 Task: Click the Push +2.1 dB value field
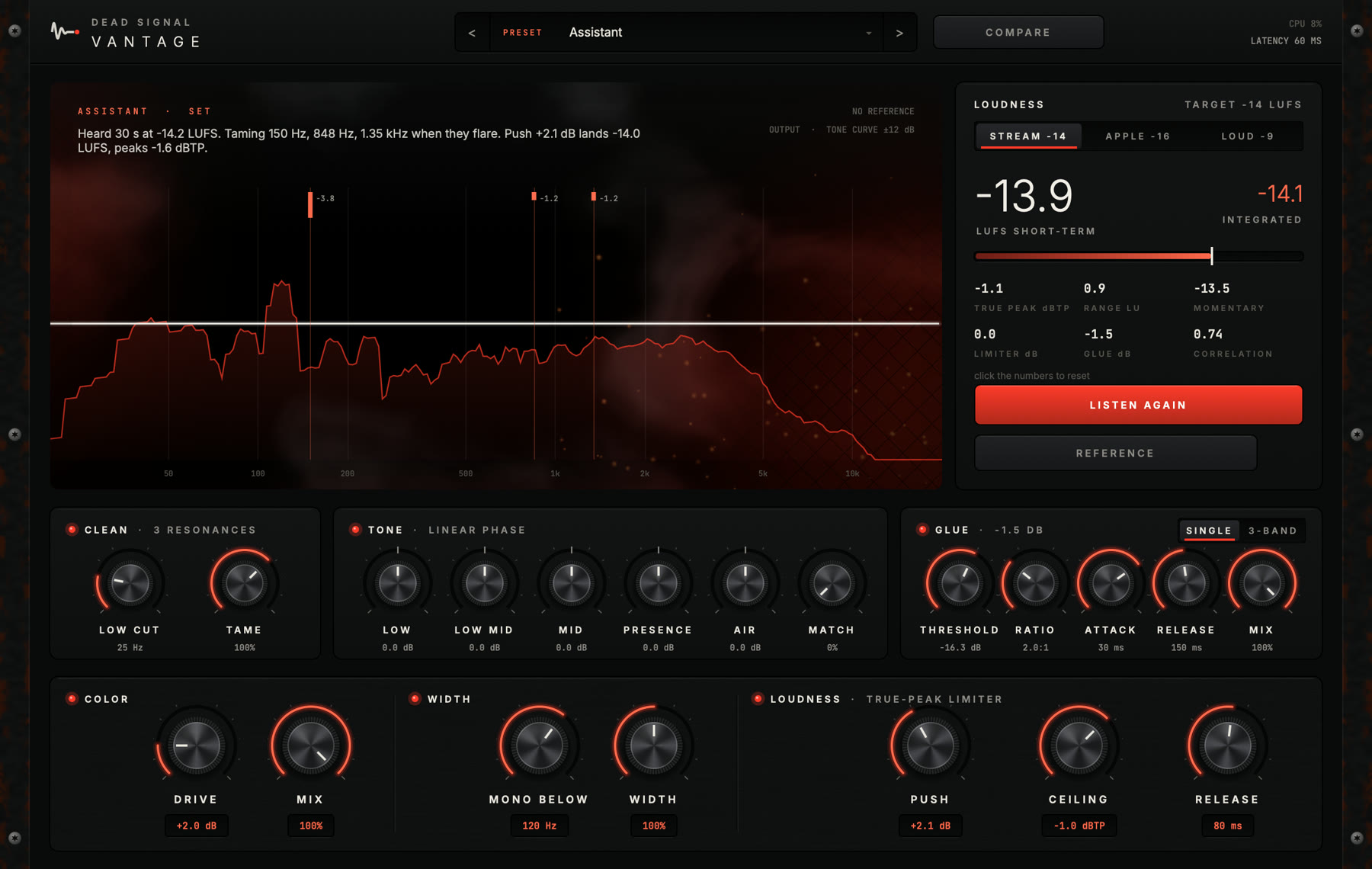tap(930, 826)
